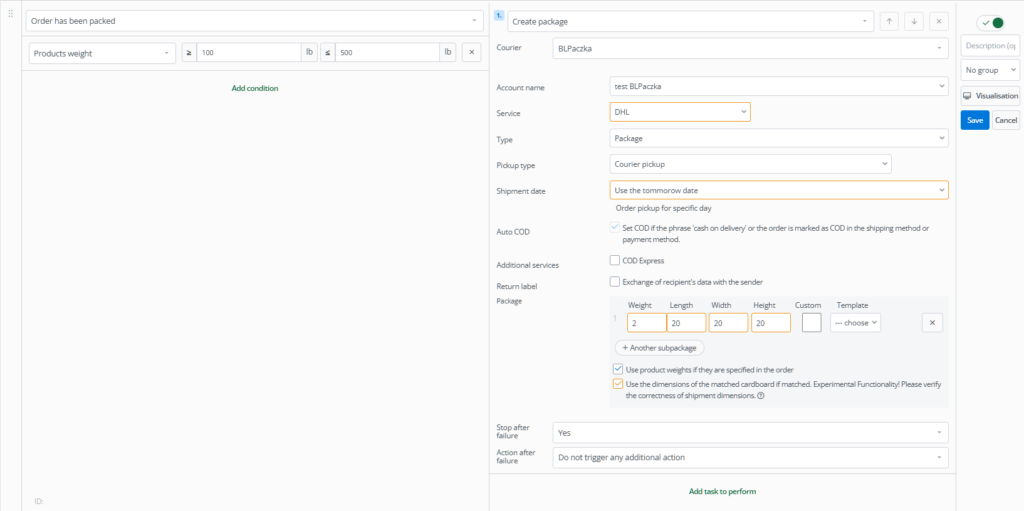
Task: Open Visualisation of the automation
Action: (x=990, y=96)
